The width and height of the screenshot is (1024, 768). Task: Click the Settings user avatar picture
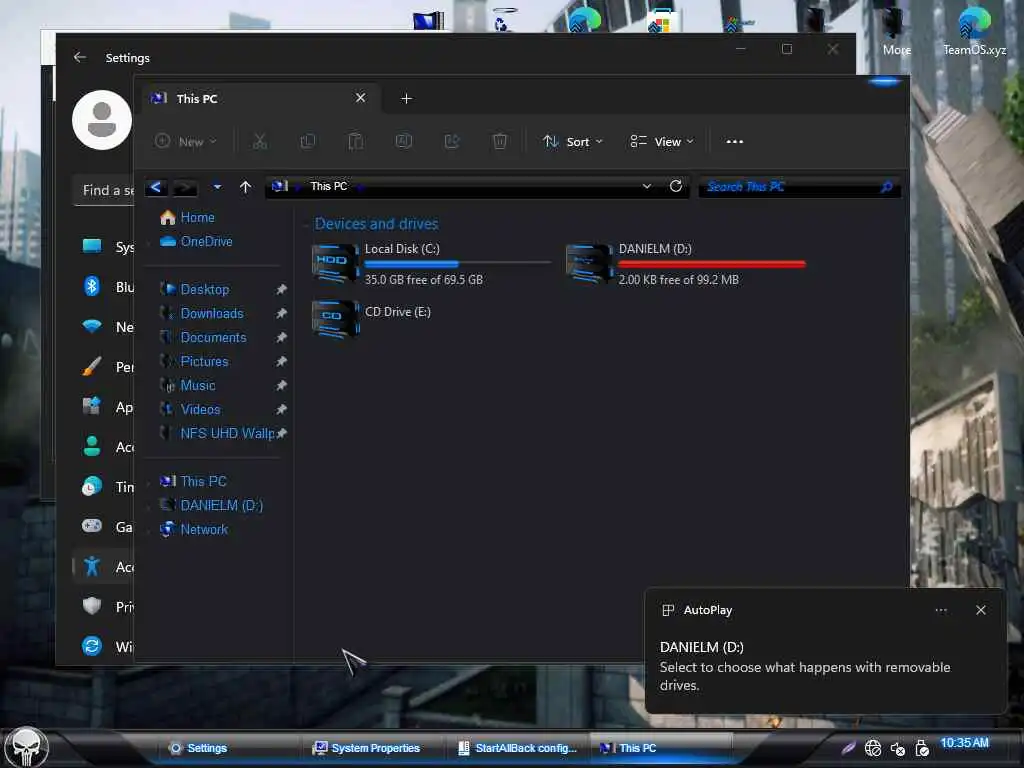coord(102,120)
